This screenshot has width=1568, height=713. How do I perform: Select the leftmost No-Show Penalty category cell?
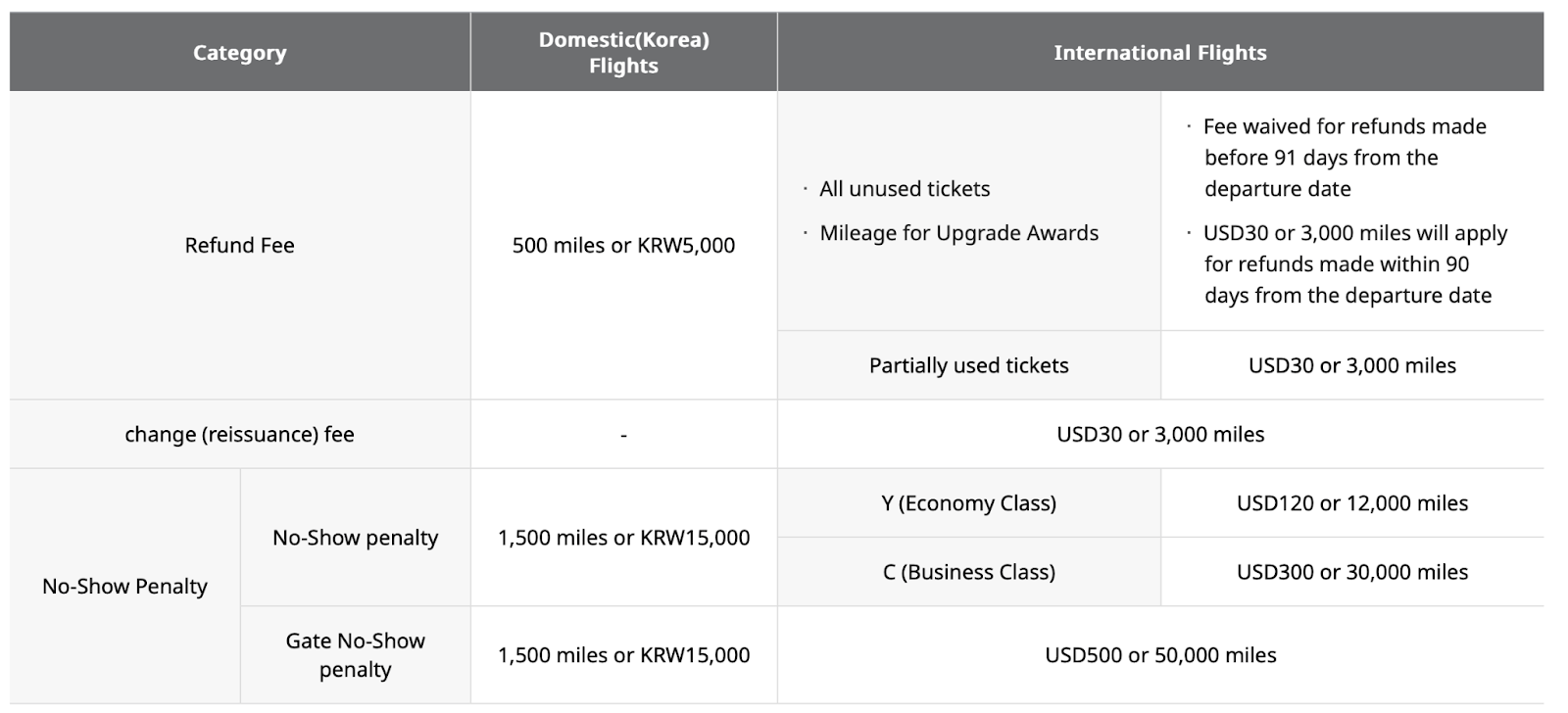click(x=124, y=586)
